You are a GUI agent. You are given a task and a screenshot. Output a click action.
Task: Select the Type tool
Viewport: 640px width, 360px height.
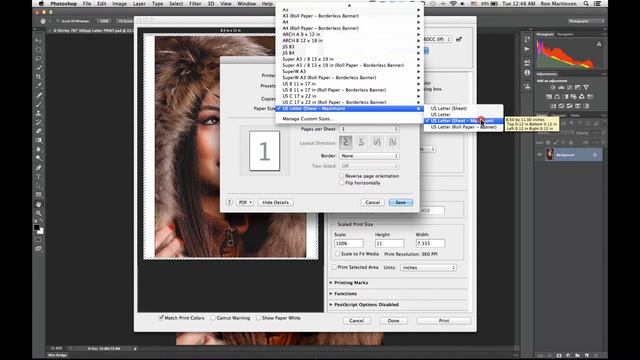tap(38, 177)
